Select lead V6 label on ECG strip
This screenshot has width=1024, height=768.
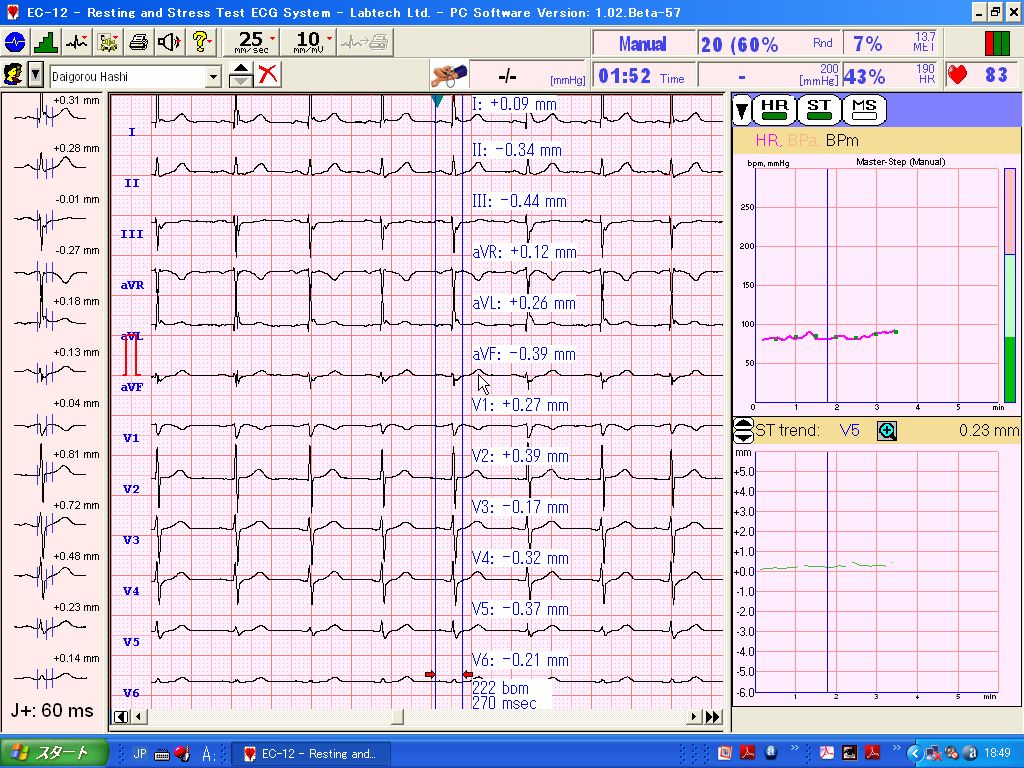click(x=131, y=692)
